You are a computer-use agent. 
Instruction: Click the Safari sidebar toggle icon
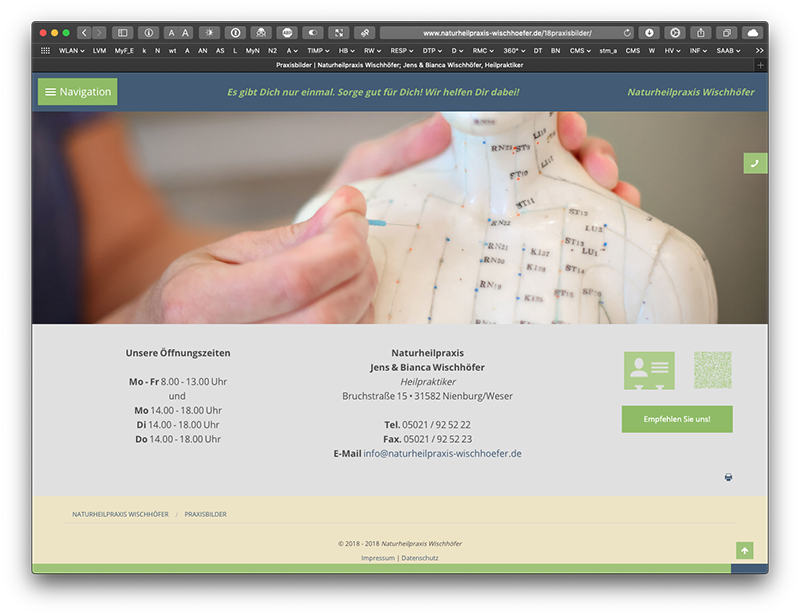(122, 33)
